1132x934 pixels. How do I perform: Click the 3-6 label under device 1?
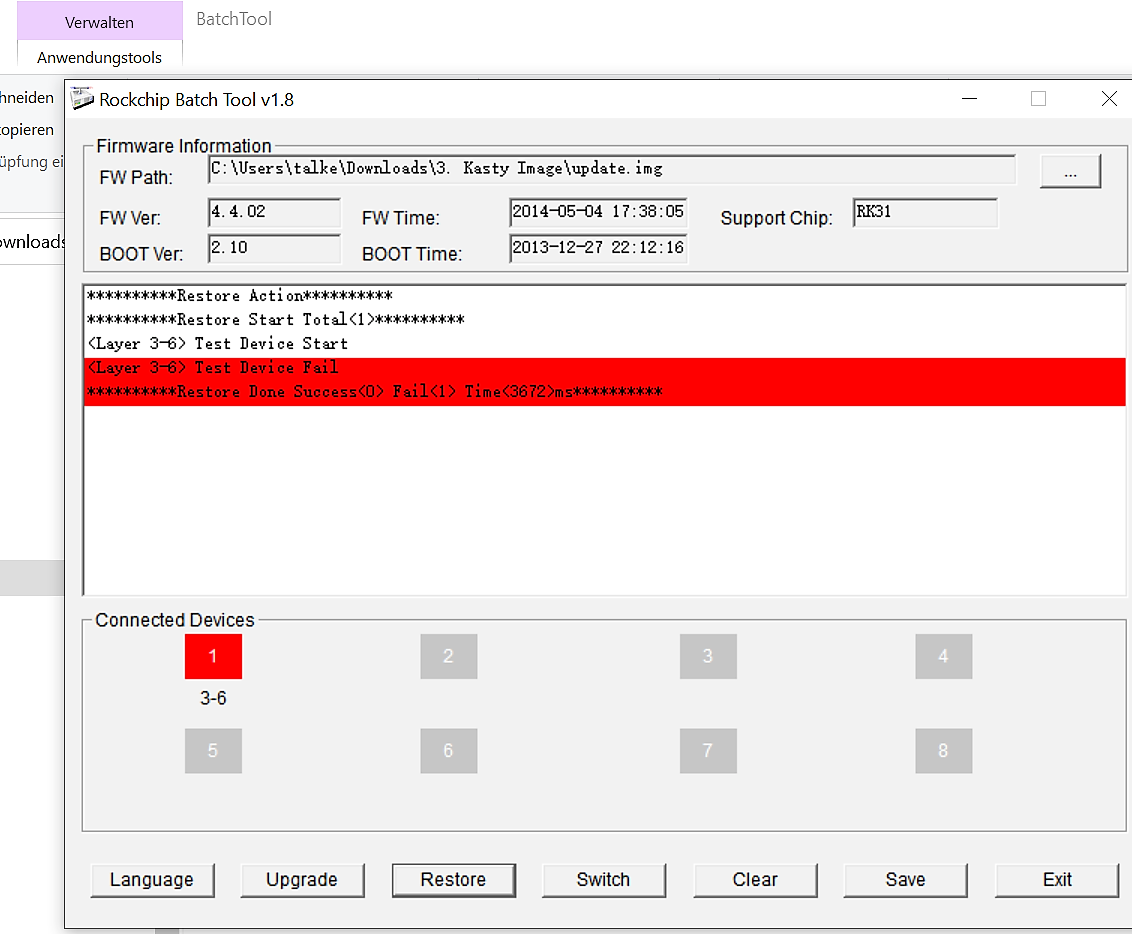coord(213,698)
